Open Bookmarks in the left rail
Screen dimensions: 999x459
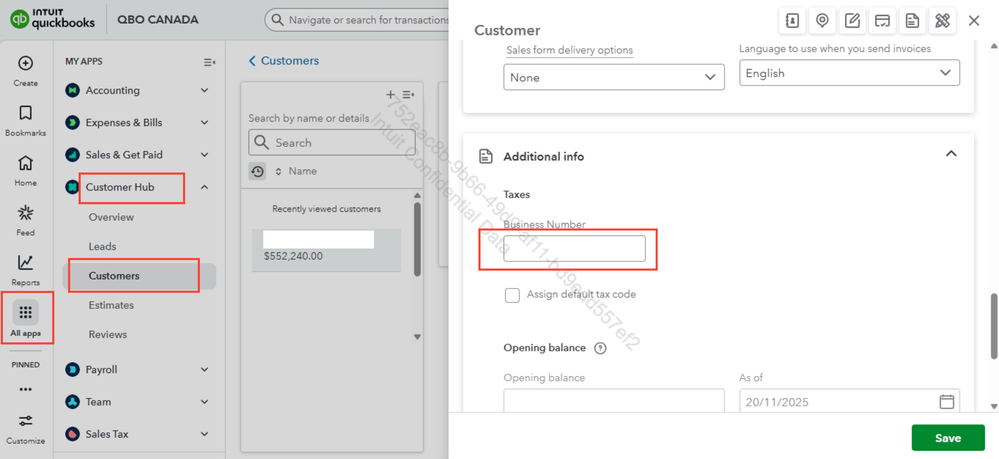25,121
